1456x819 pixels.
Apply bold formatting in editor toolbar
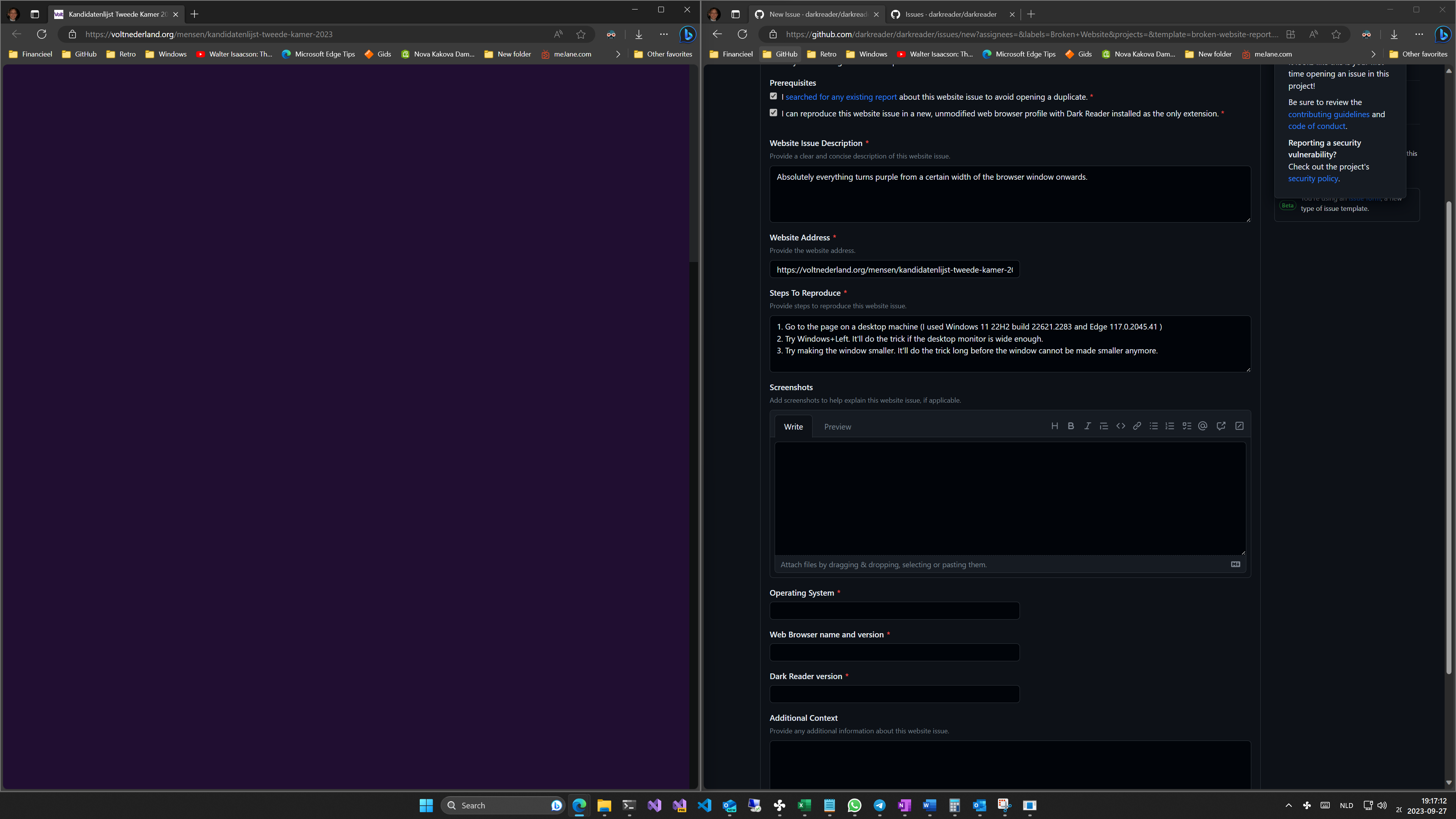pyautogui.click(x=1070, y=426)
